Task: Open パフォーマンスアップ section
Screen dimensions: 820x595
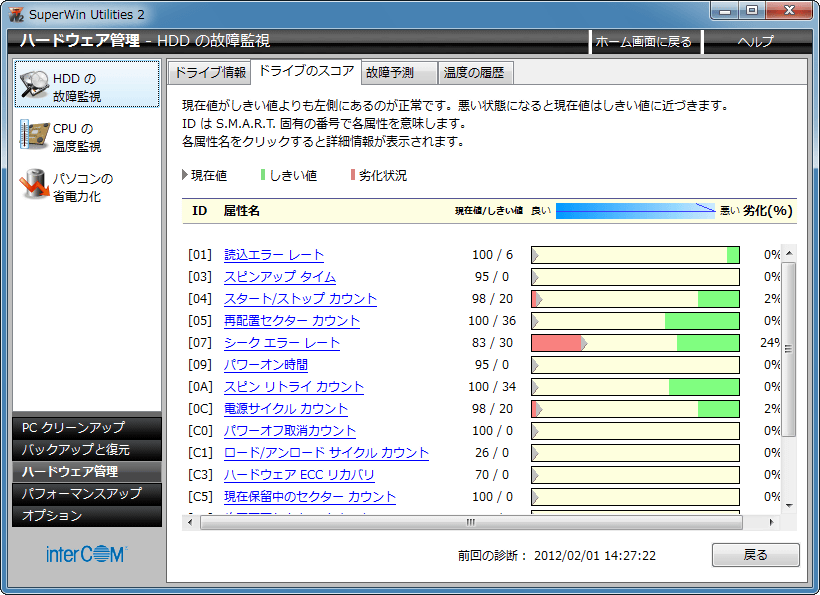Action: coord(87,494)
